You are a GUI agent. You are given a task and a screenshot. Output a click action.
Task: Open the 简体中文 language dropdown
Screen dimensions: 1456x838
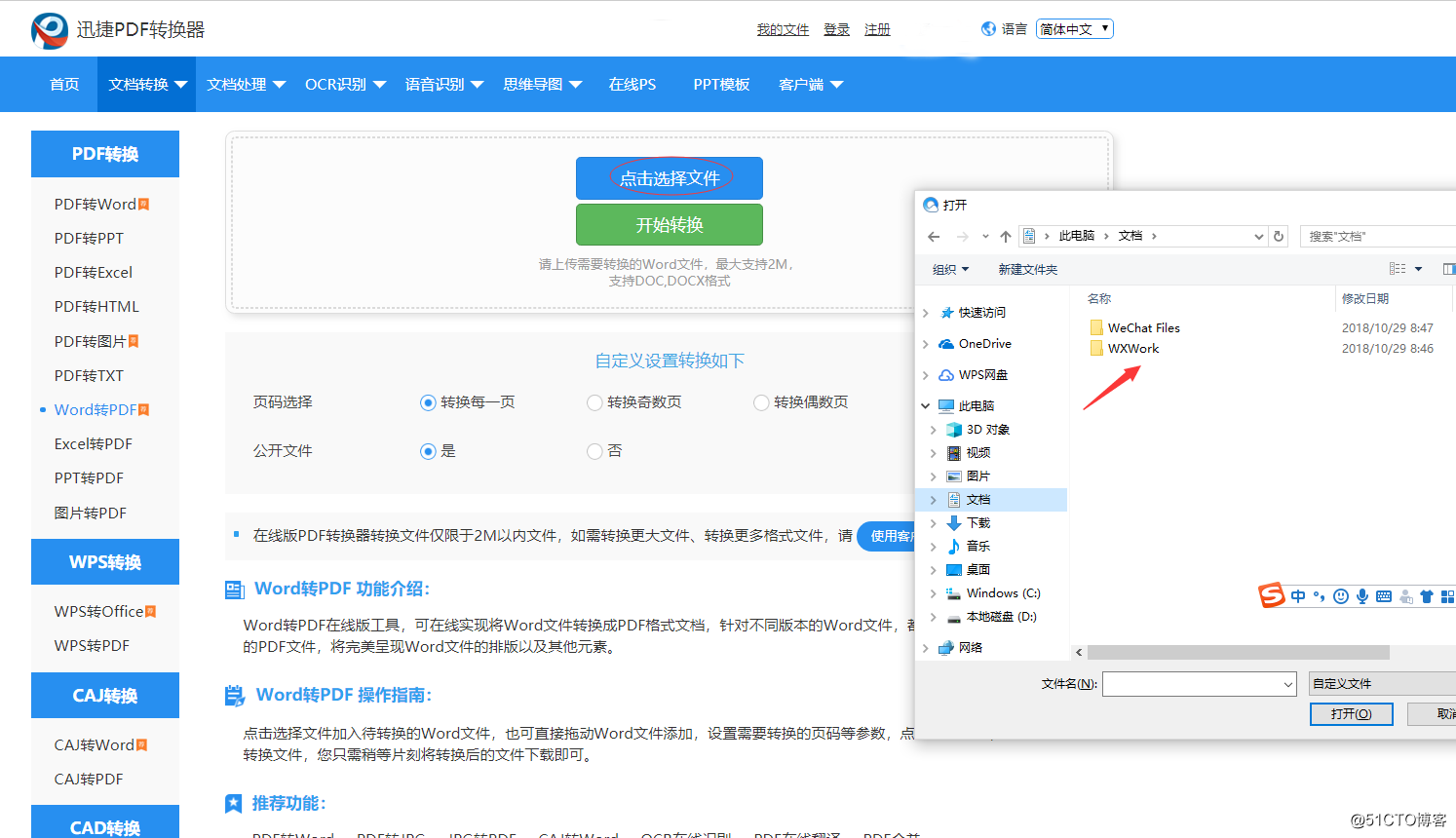[x=1075, y=29]
